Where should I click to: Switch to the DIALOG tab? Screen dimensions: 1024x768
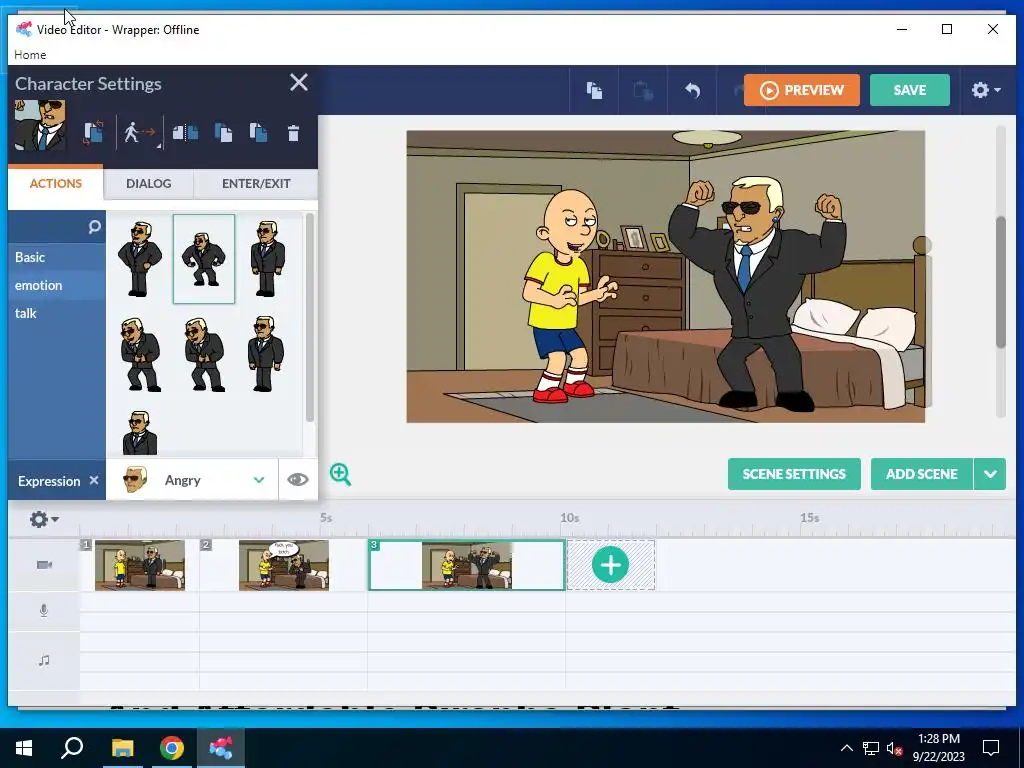tap(148, 184)
